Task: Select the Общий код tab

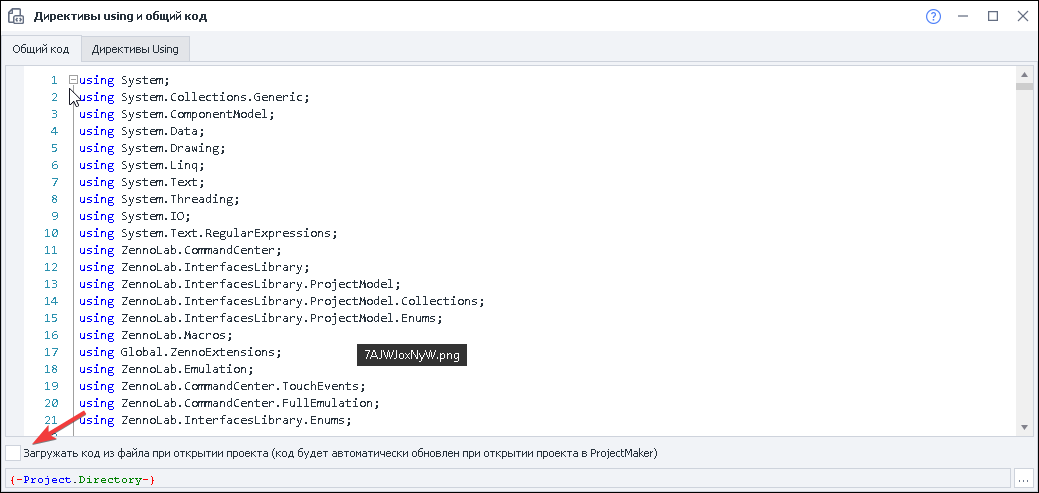Action: click(41, 49)
